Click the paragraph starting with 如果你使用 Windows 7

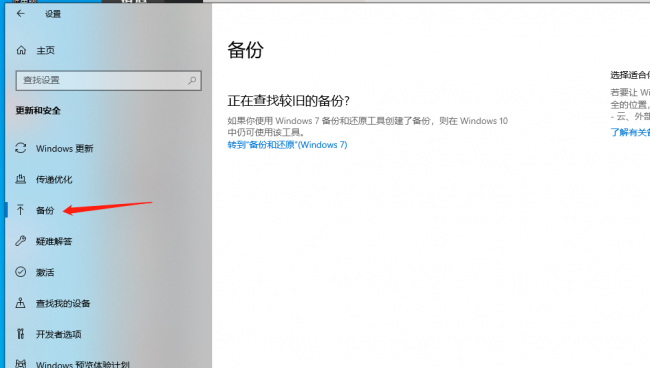tap(368, 126)
